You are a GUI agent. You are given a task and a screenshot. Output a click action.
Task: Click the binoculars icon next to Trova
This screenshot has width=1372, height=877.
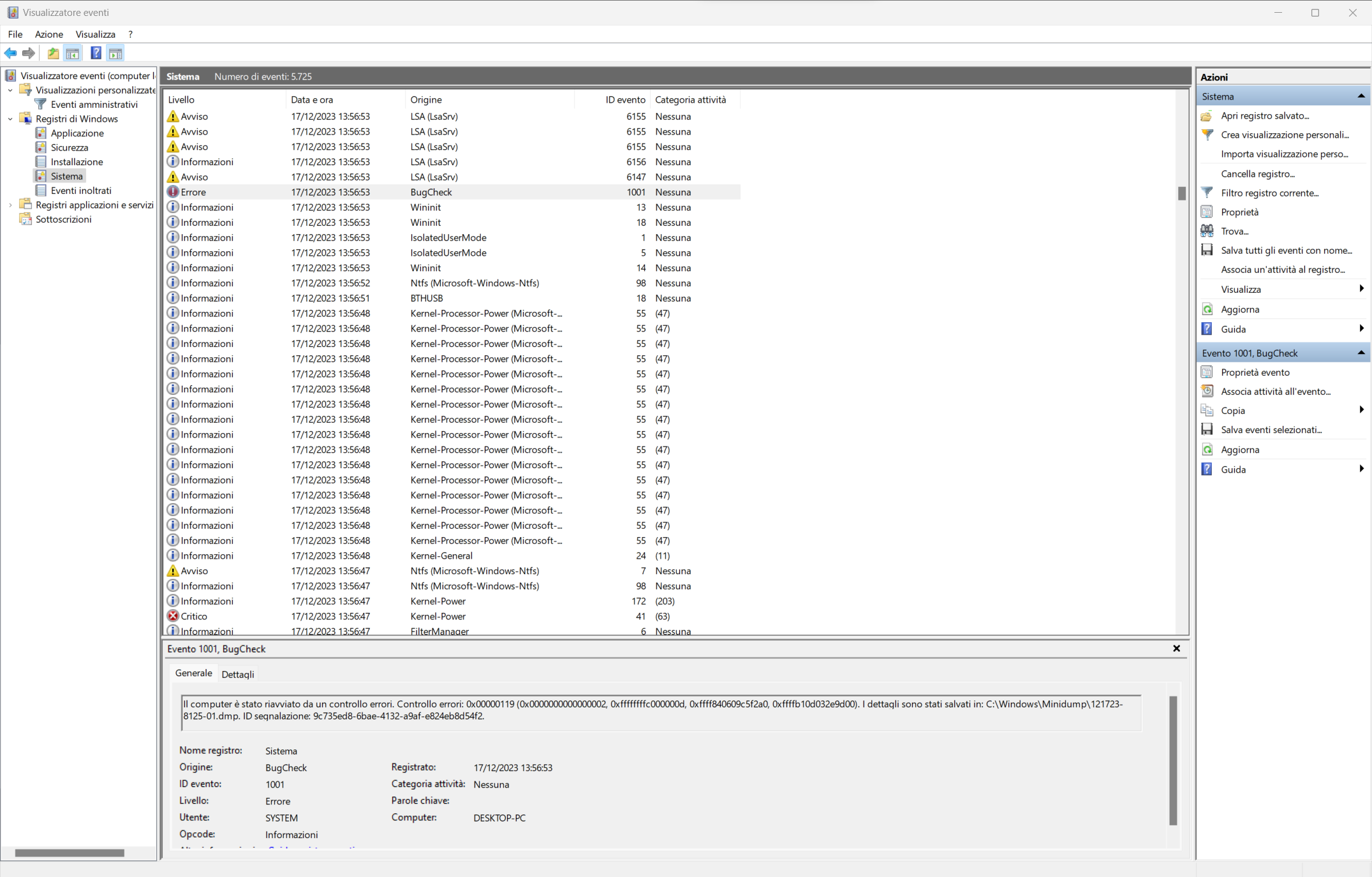point(1207,231)
